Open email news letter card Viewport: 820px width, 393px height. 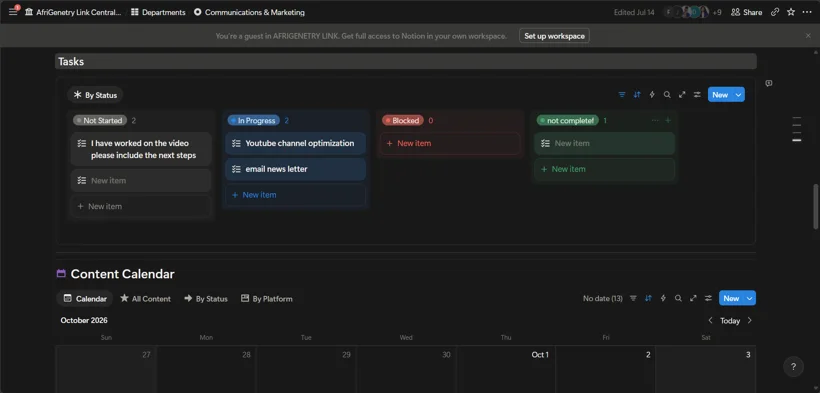click(x=295, y=169)
